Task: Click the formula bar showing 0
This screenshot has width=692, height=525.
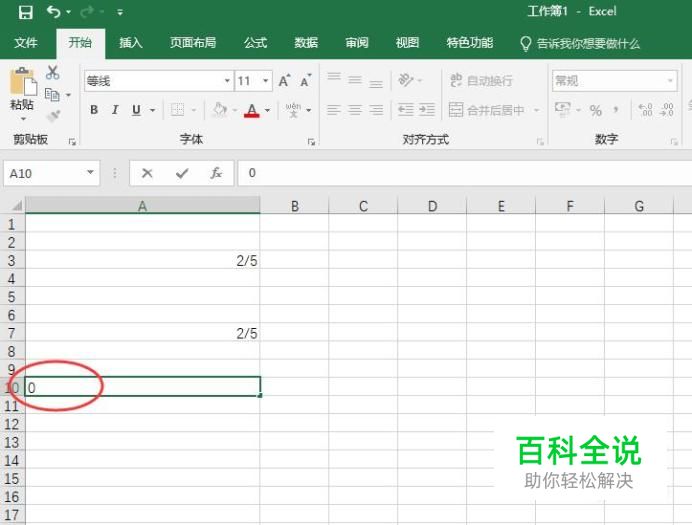Action: click(x=465, y=173)
